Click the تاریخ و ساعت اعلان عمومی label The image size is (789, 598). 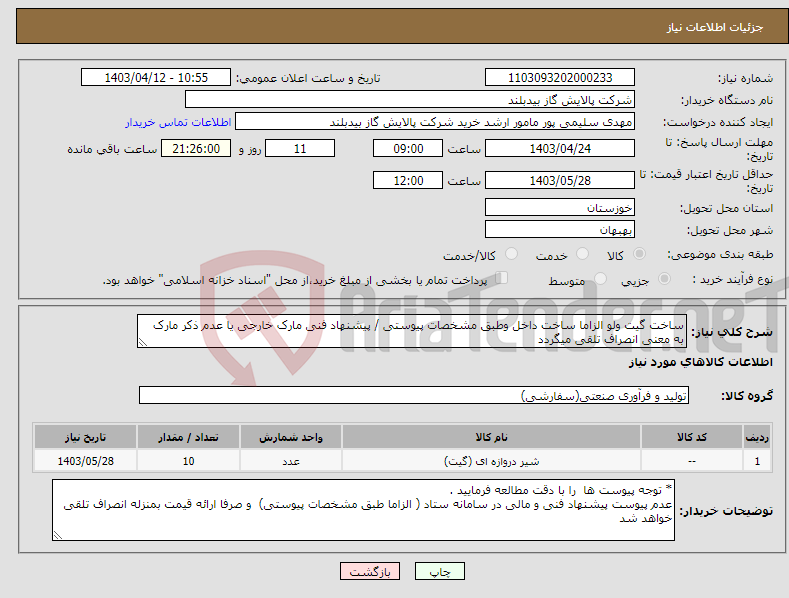(x=308, y=78)
